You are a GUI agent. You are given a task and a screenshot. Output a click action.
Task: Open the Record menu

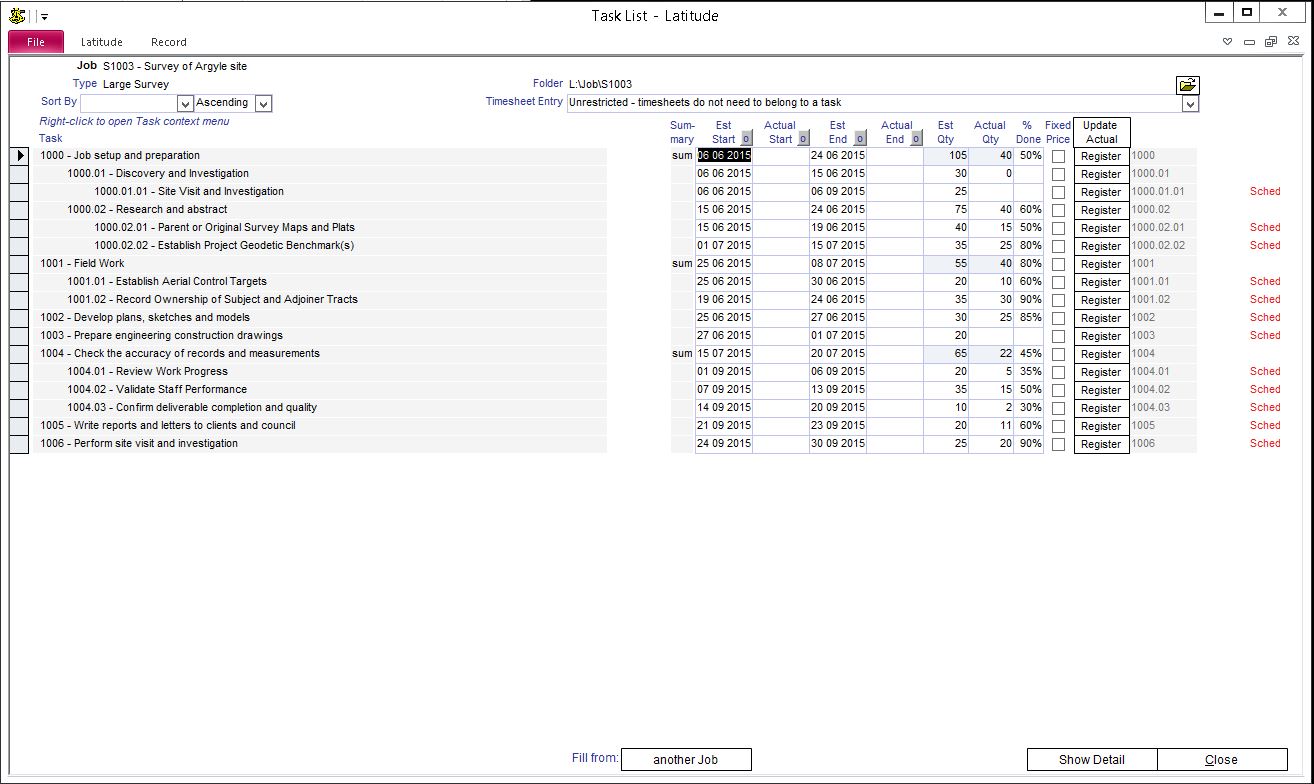pos(169,42)
